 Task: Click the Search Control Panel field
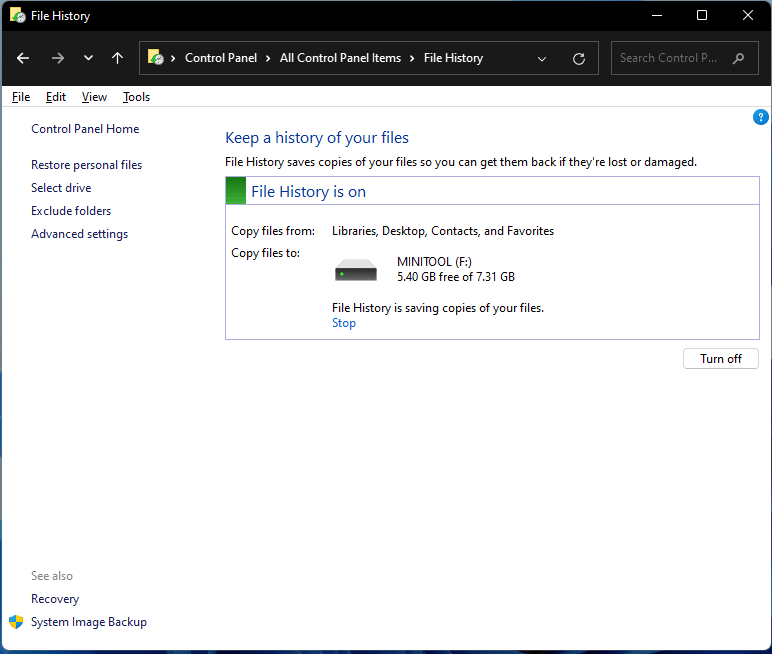coord(670,58)
